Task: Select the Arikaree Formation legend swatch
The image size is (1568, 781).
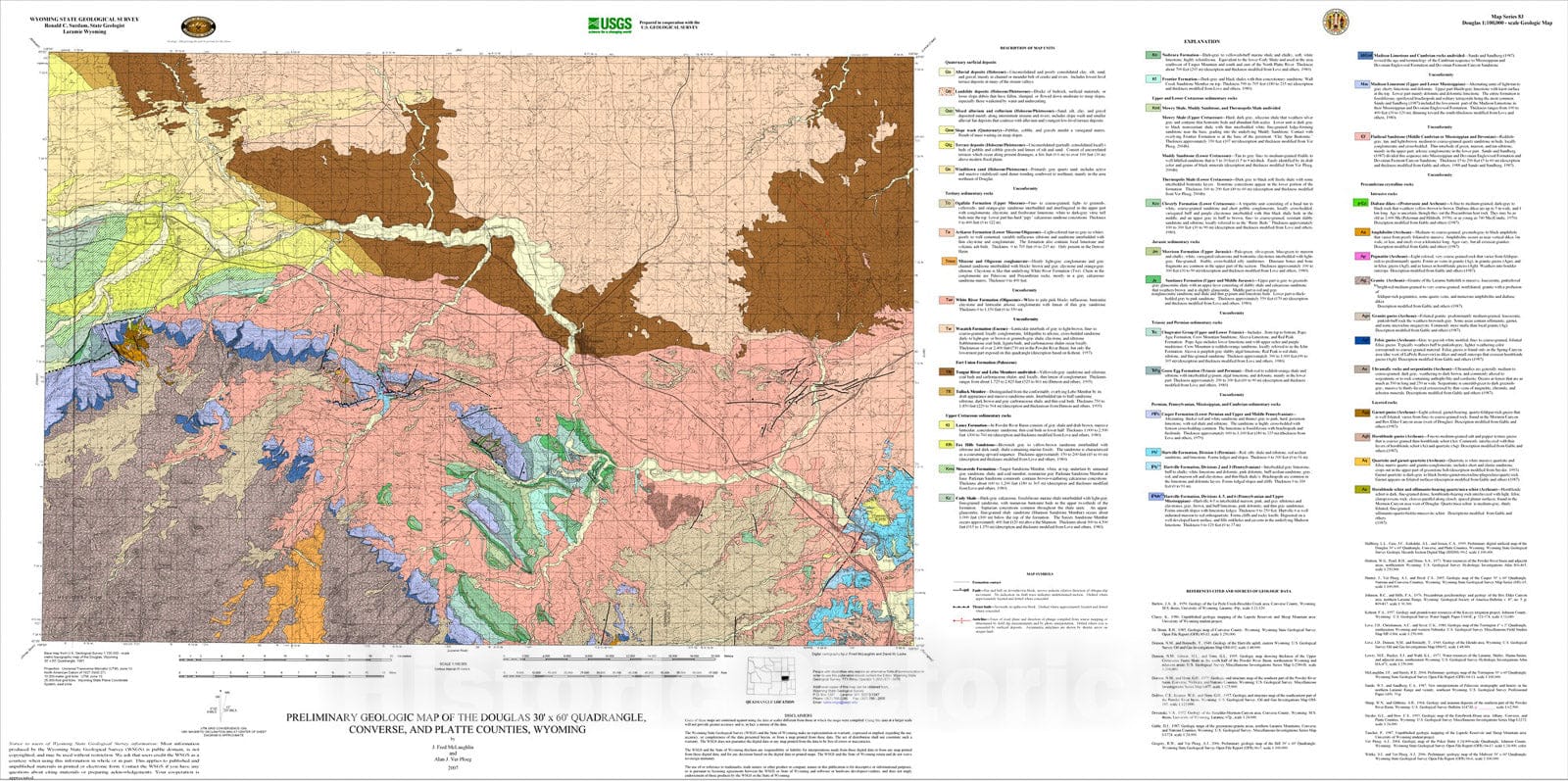Action: click(948, 231)
